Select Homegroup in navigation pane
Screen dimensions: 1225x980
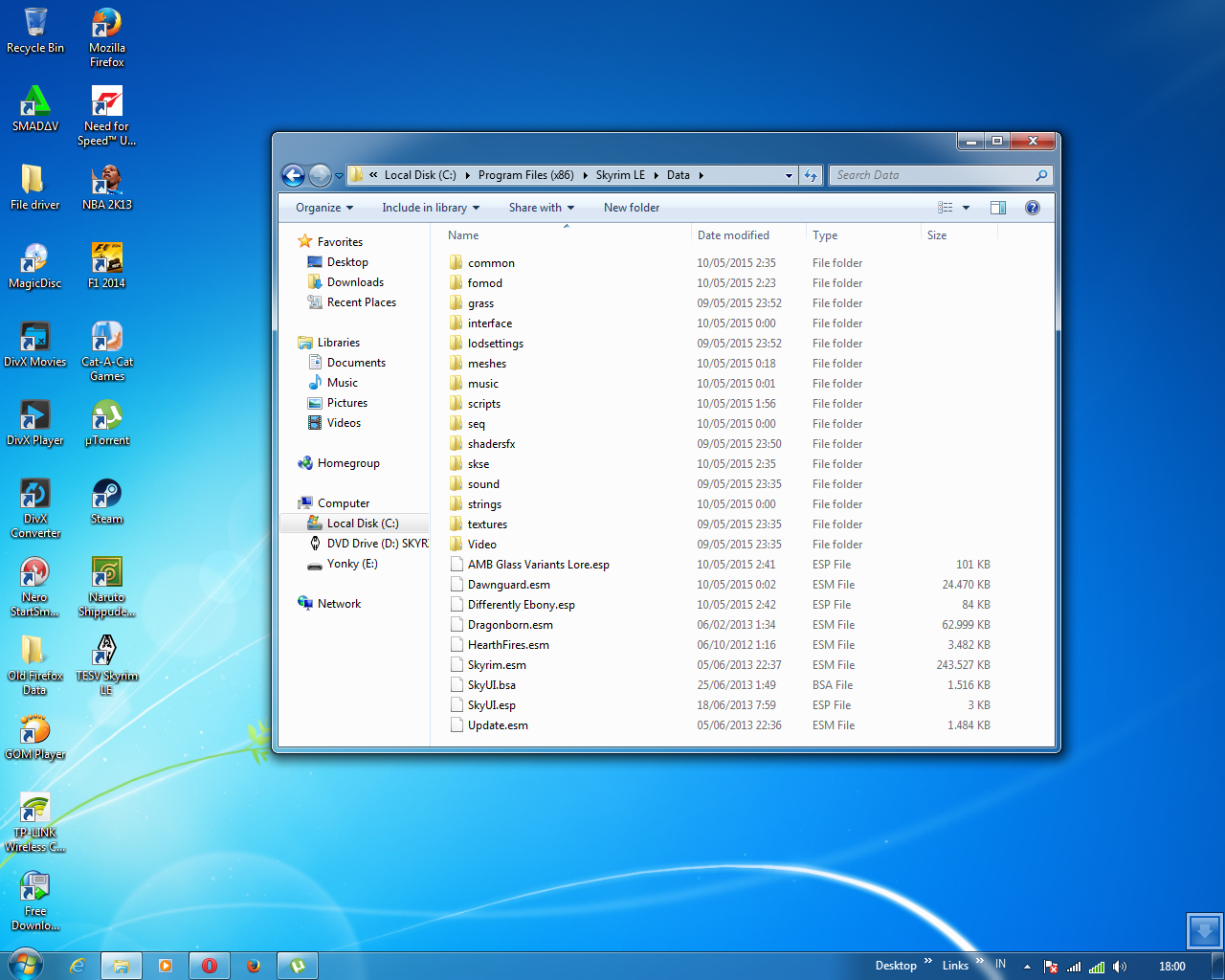[348, 463]
